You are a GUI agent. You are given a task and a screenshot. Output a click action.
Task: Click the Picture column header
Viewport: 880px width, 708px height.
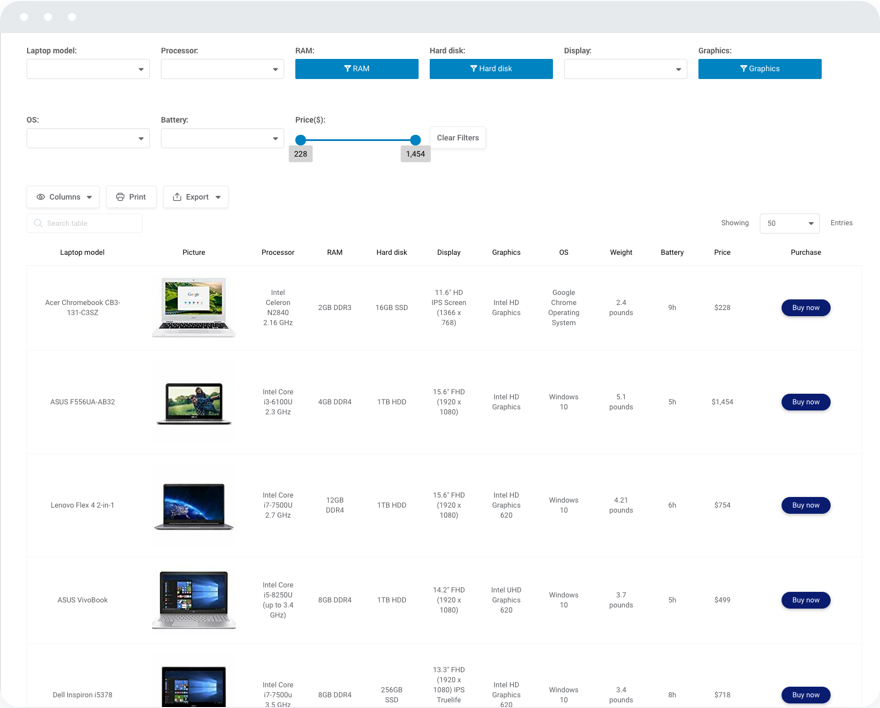click(194, 252)
